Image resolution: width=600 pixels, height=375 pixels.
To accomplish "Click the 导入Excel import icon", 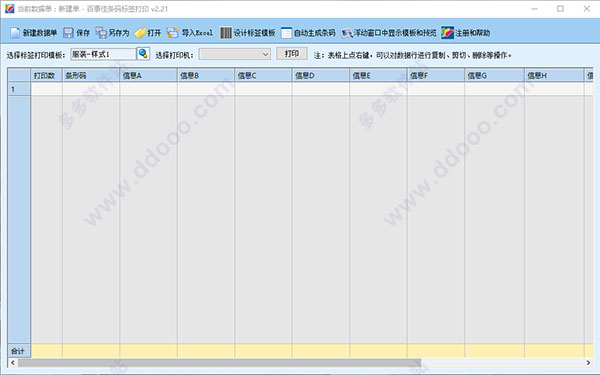I will [172, 33].
